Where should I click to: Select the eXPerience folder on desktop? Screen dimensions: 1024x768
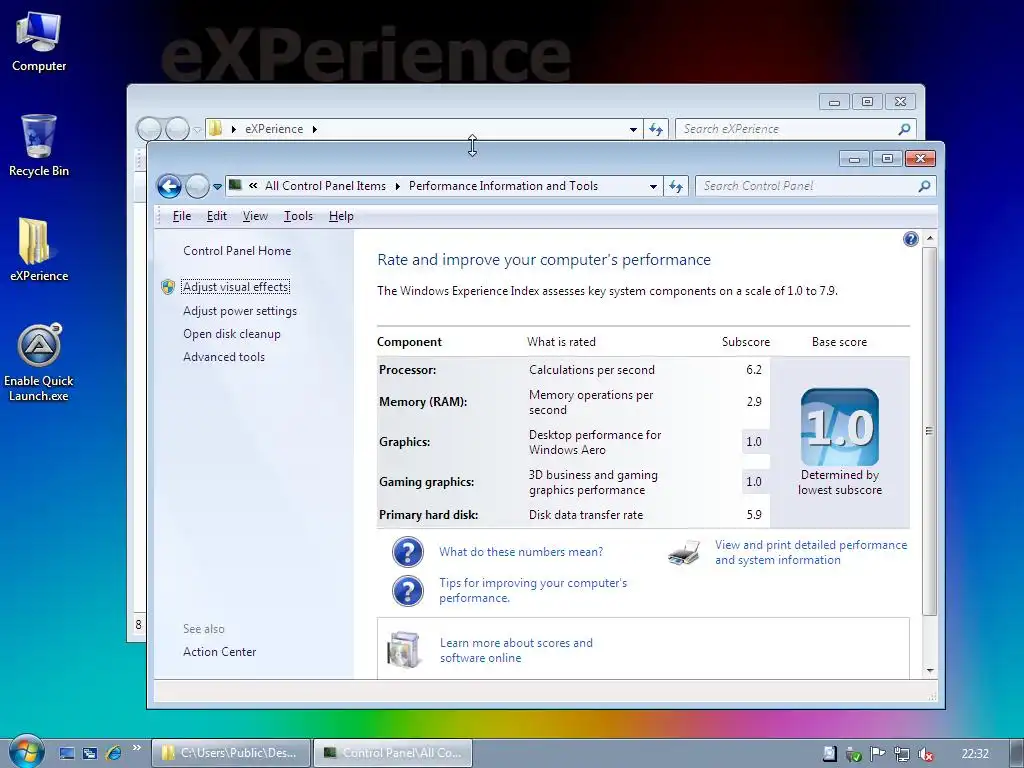coord(39,250)
